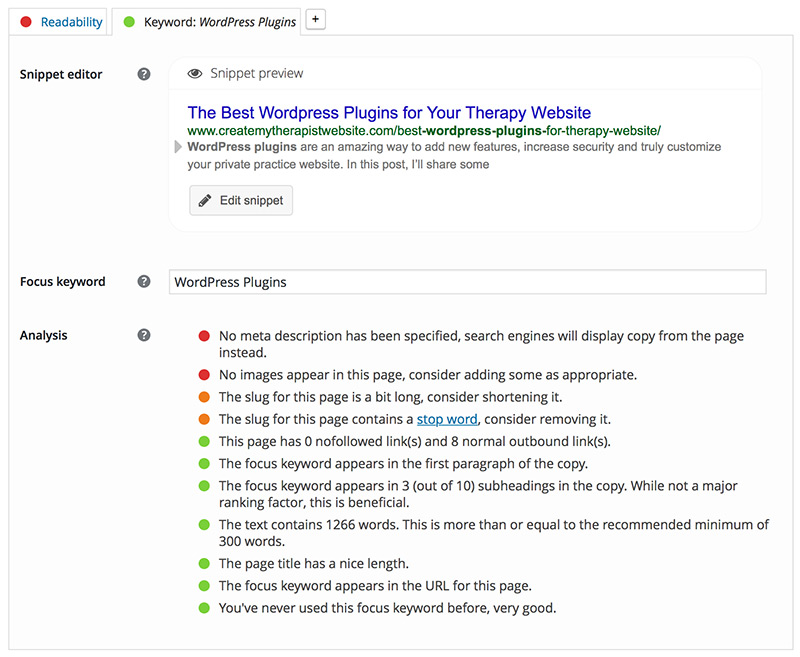
Task: Click text 'The text contains 1266 words'
Action: pyautogui.click(x=309, y=524)
